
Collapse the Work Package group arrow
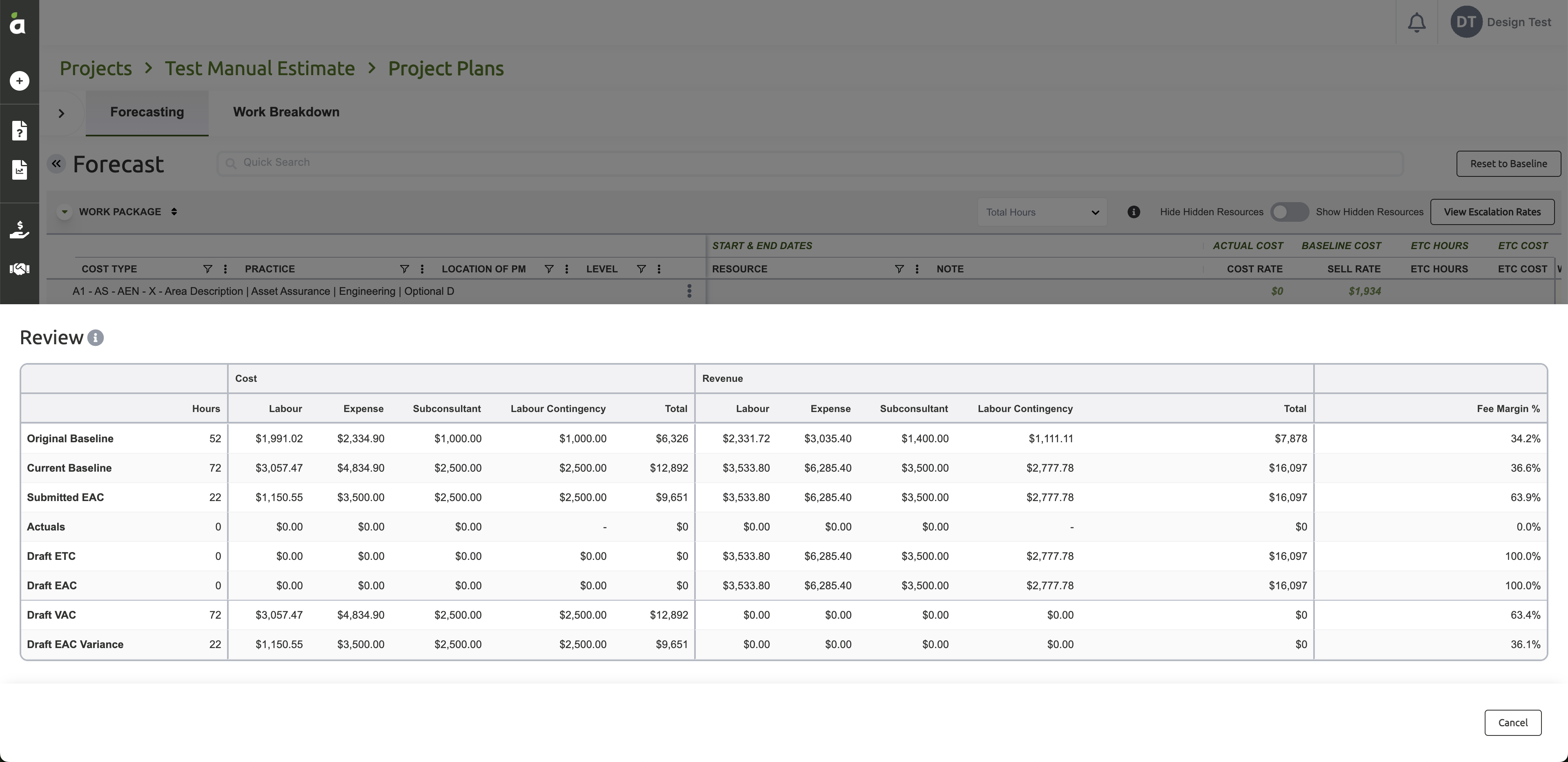pyautogui.click(x=65, y=212)
